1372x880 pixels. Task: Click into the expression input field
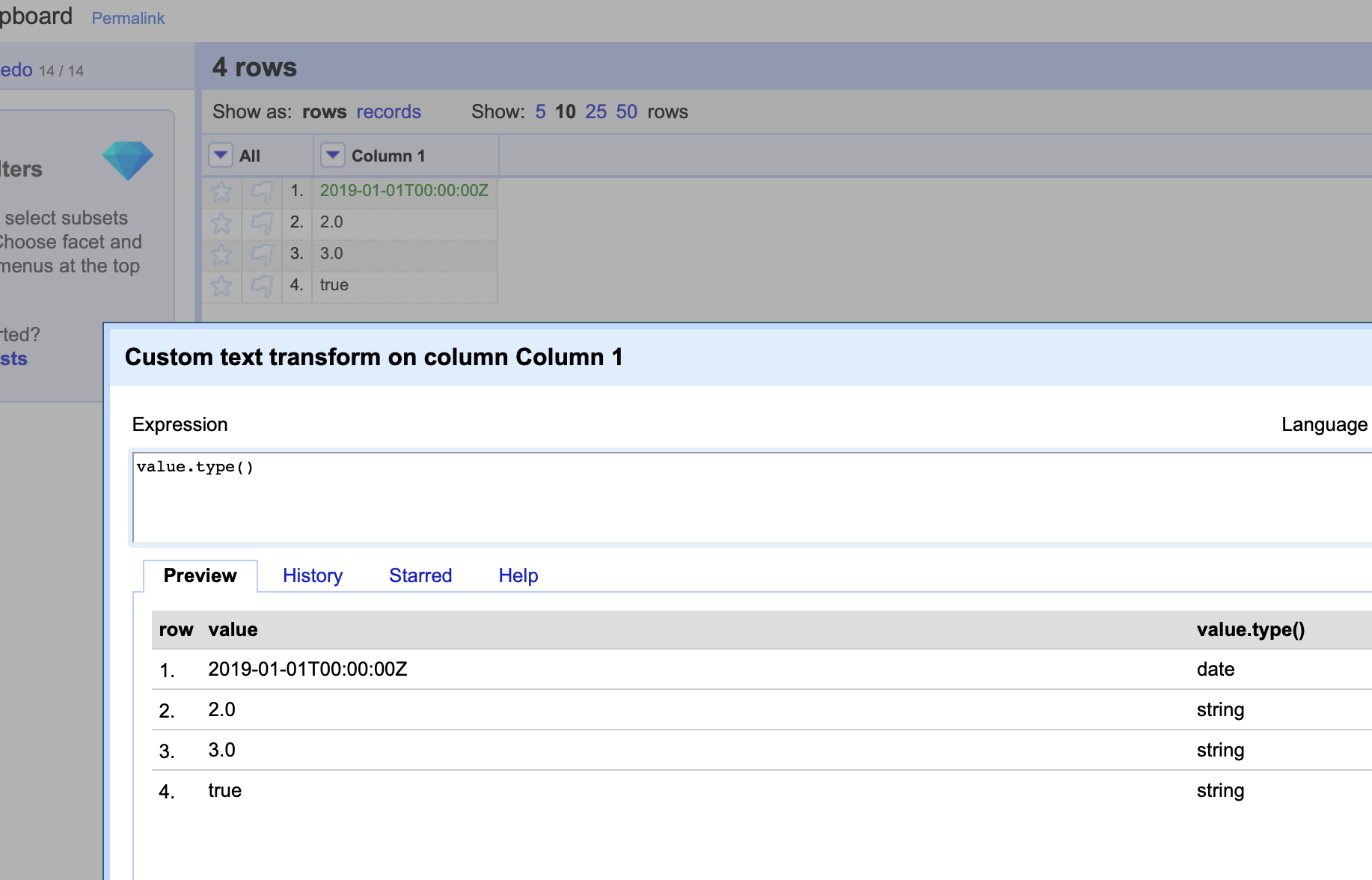tap(752, 497)
